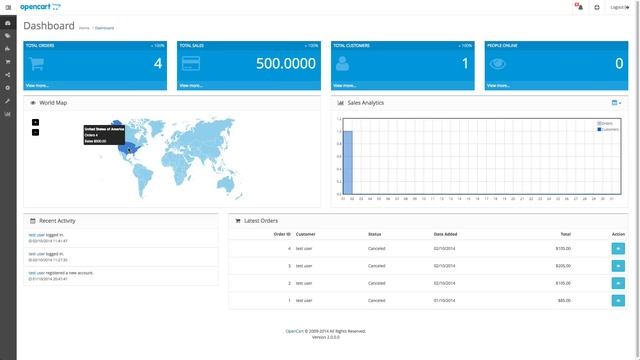
Task: View order 3 with the action button
Action: click(x=618, y=266)
